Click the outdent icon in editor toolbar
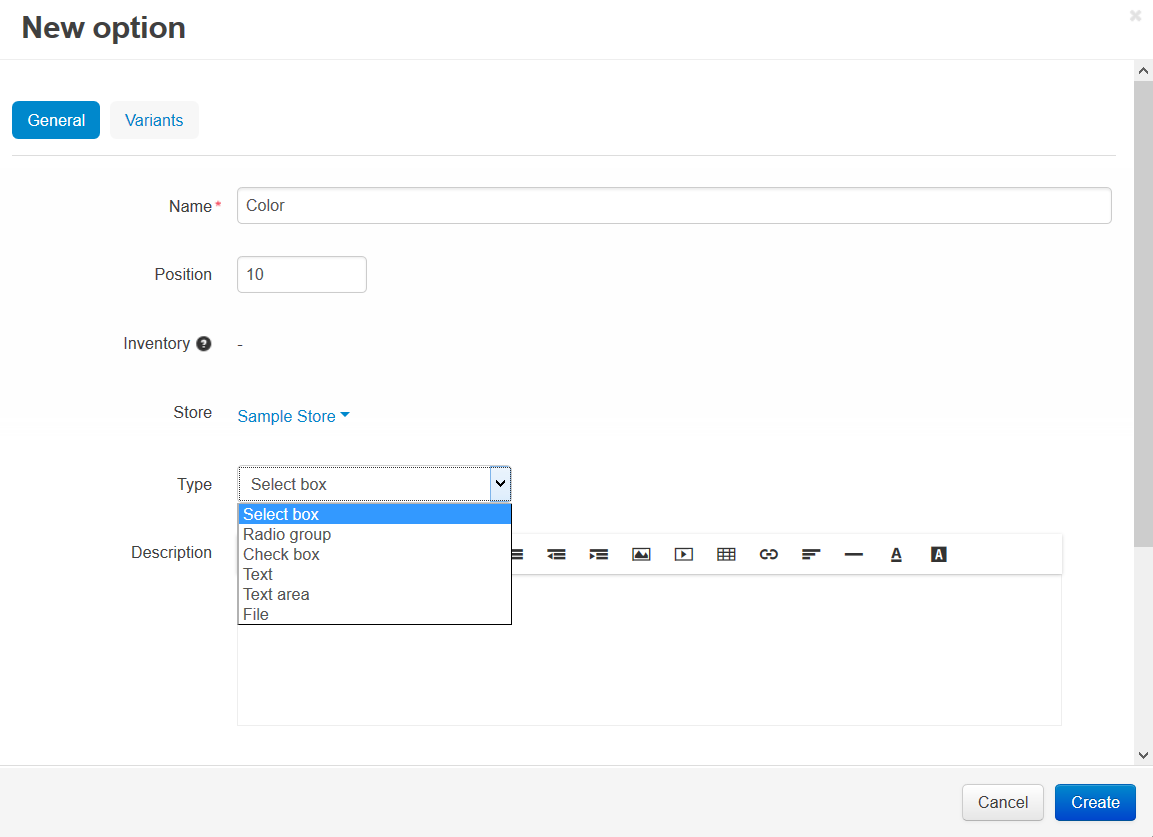Screen dimensions: 1153x837 556,555
